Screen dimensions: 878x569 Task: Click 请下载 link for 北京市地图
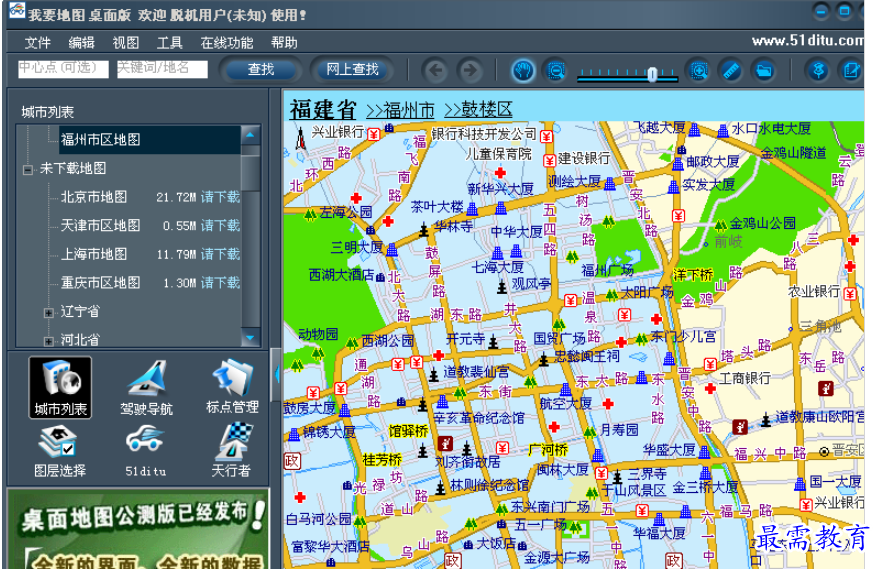(221, 197)
